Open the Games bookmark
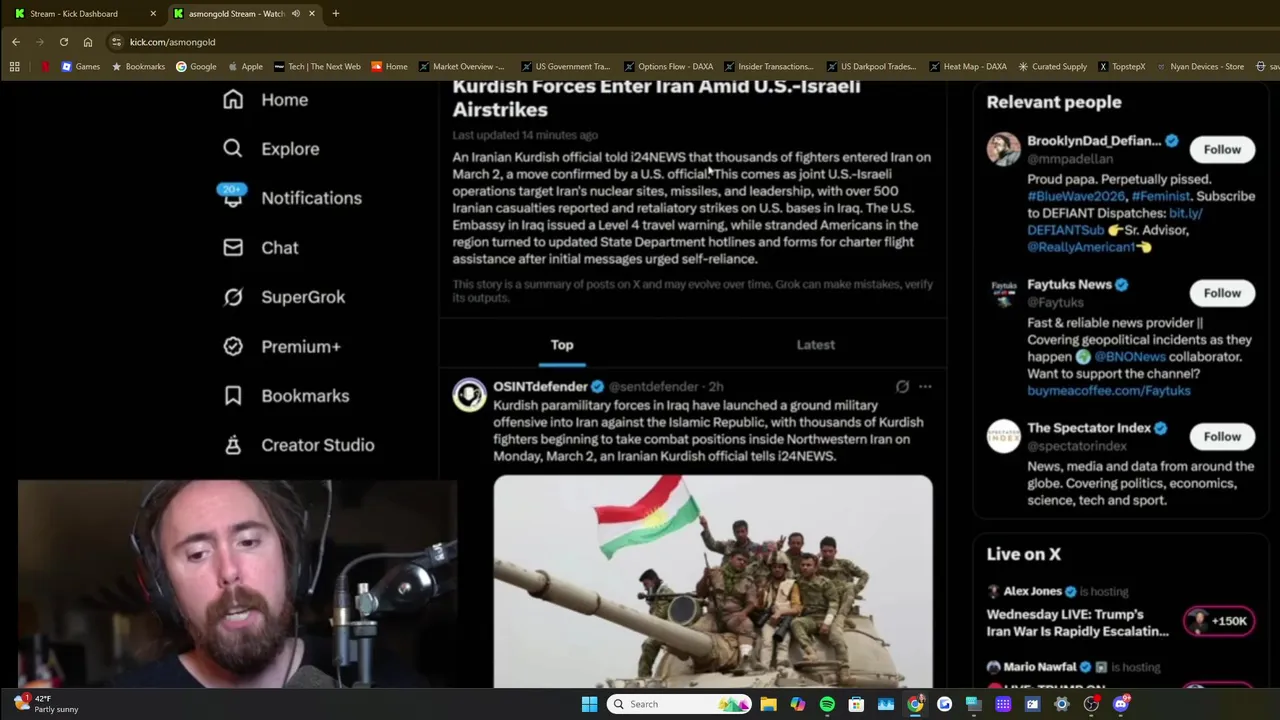The image size is (1280, 720). click(x=81, y=67)
